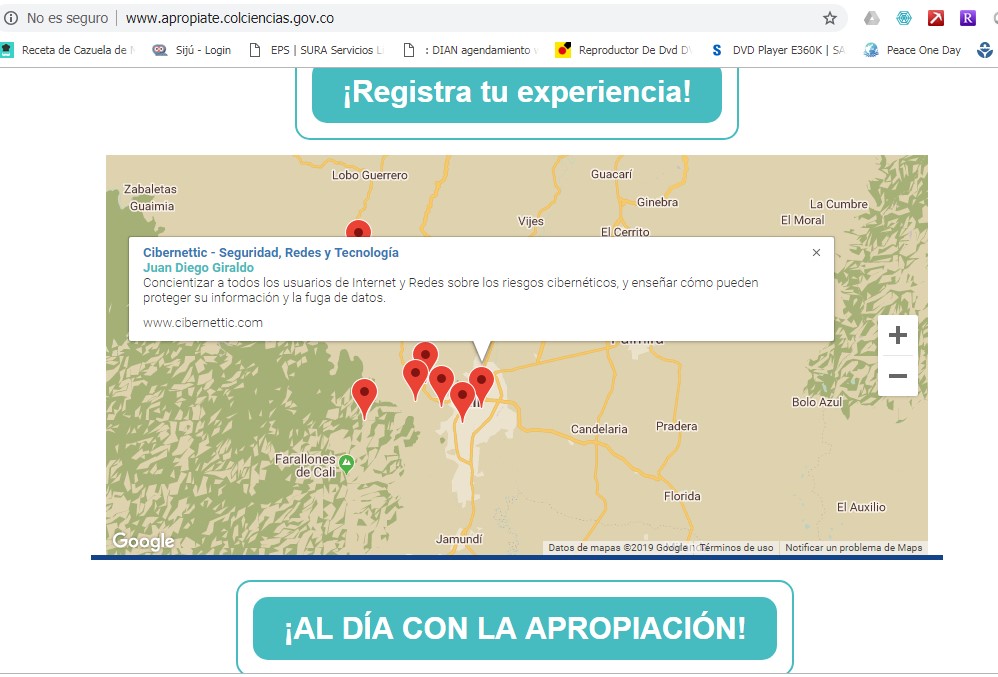The height and width of the screenshot is (677, 998).
Task: Open the Receta de Cazuela bookmark
Action: pyautogui.click(x=69, y=50)
